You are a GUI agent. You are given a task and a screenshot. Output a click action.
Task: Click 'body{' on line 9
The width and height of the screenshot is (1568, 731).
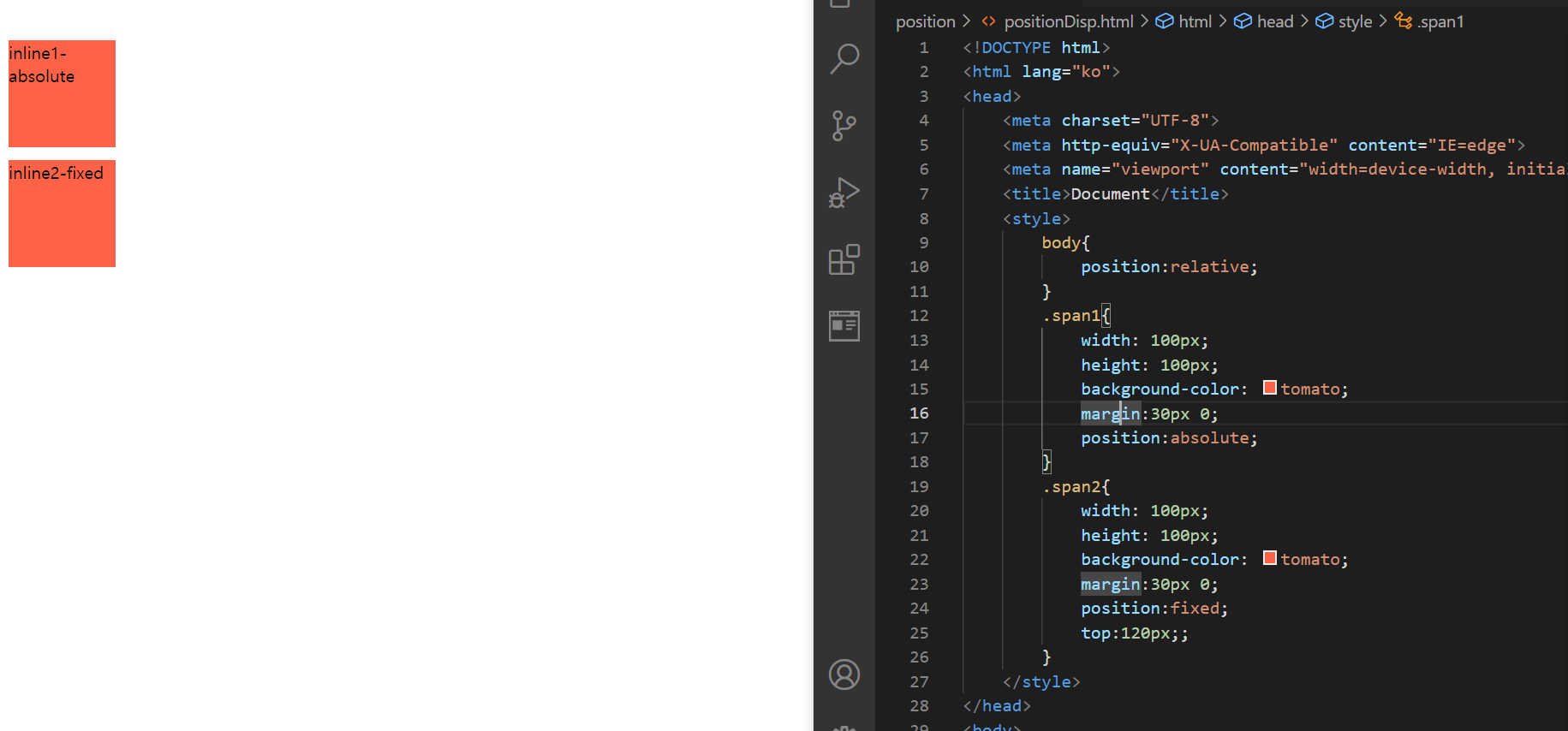pyautogui.click(x=1066, y=243)
